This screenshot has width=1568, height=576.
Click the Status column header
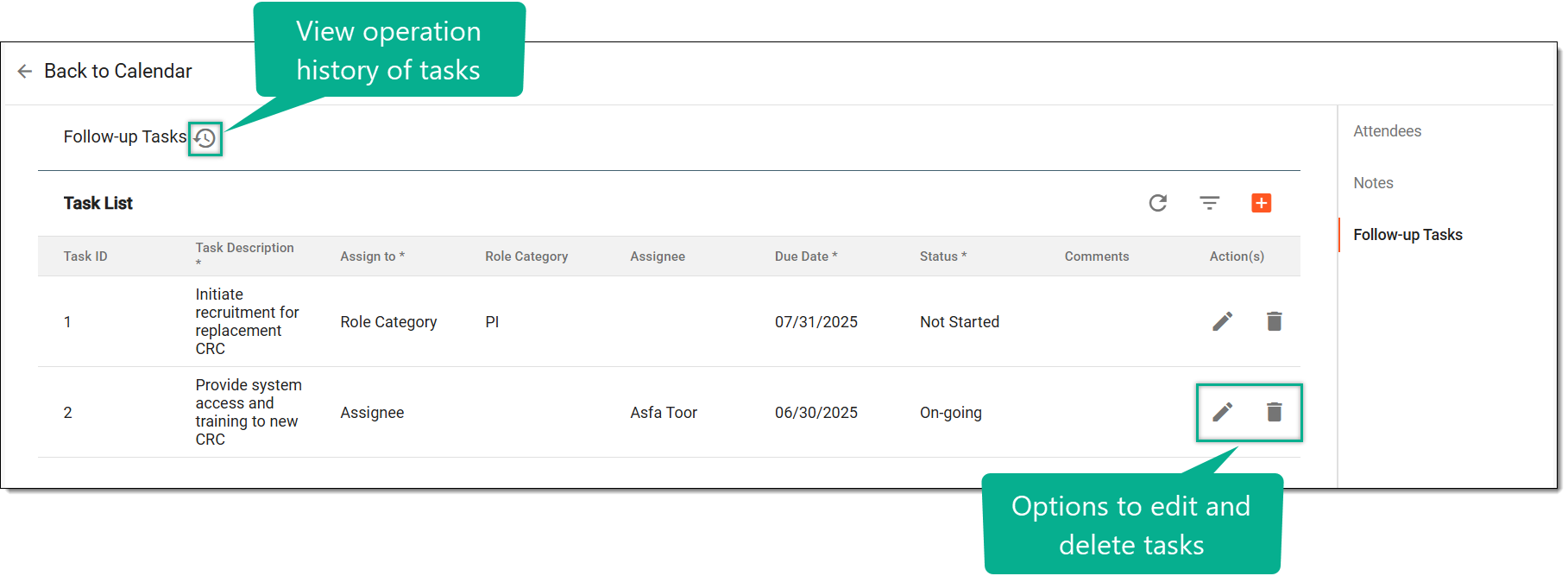coord(943,256)
